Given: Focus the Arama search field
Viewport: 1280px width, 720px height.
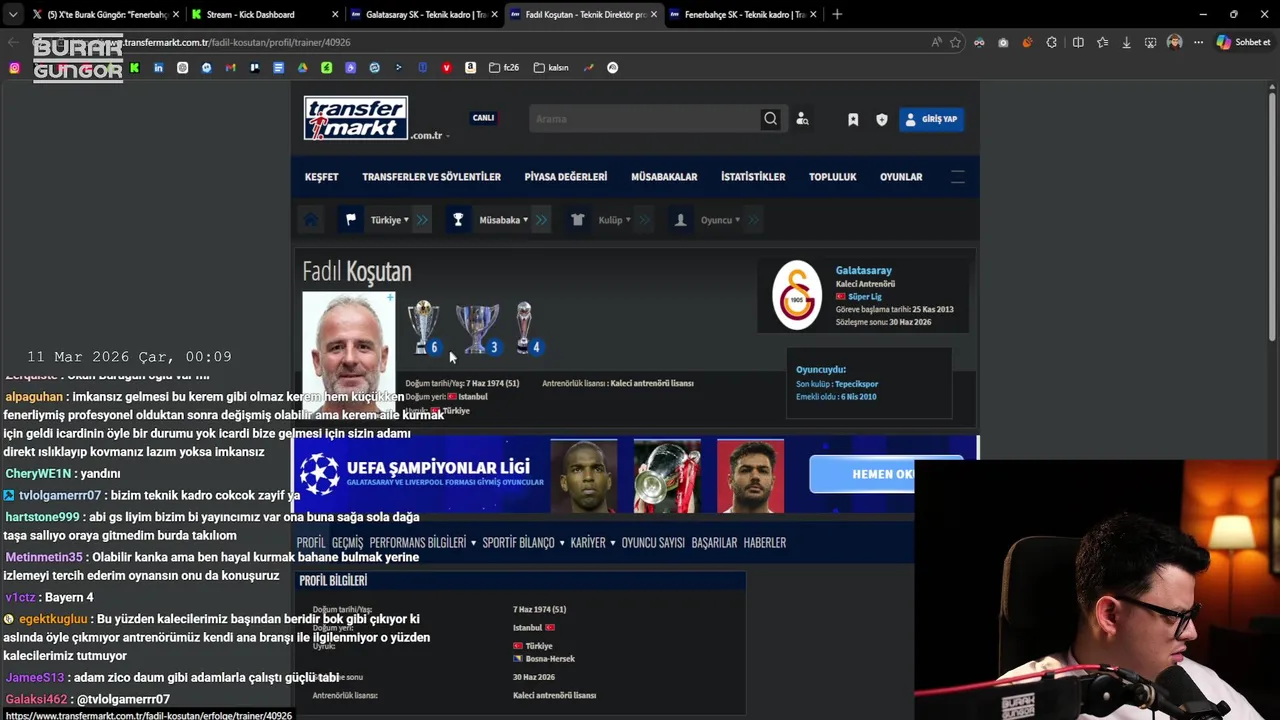Looking at the screenshot, I should (x=645, y=119).
